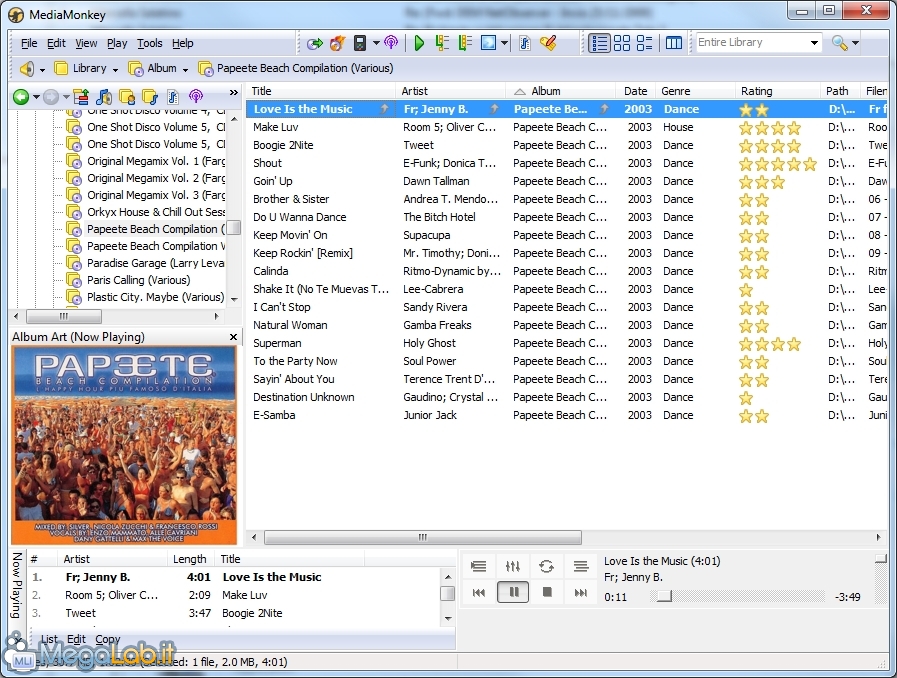Open the visualization dropdown arrow
Image resolution: width=897 pixels, height=678 pixels.
tap(505, 43)
